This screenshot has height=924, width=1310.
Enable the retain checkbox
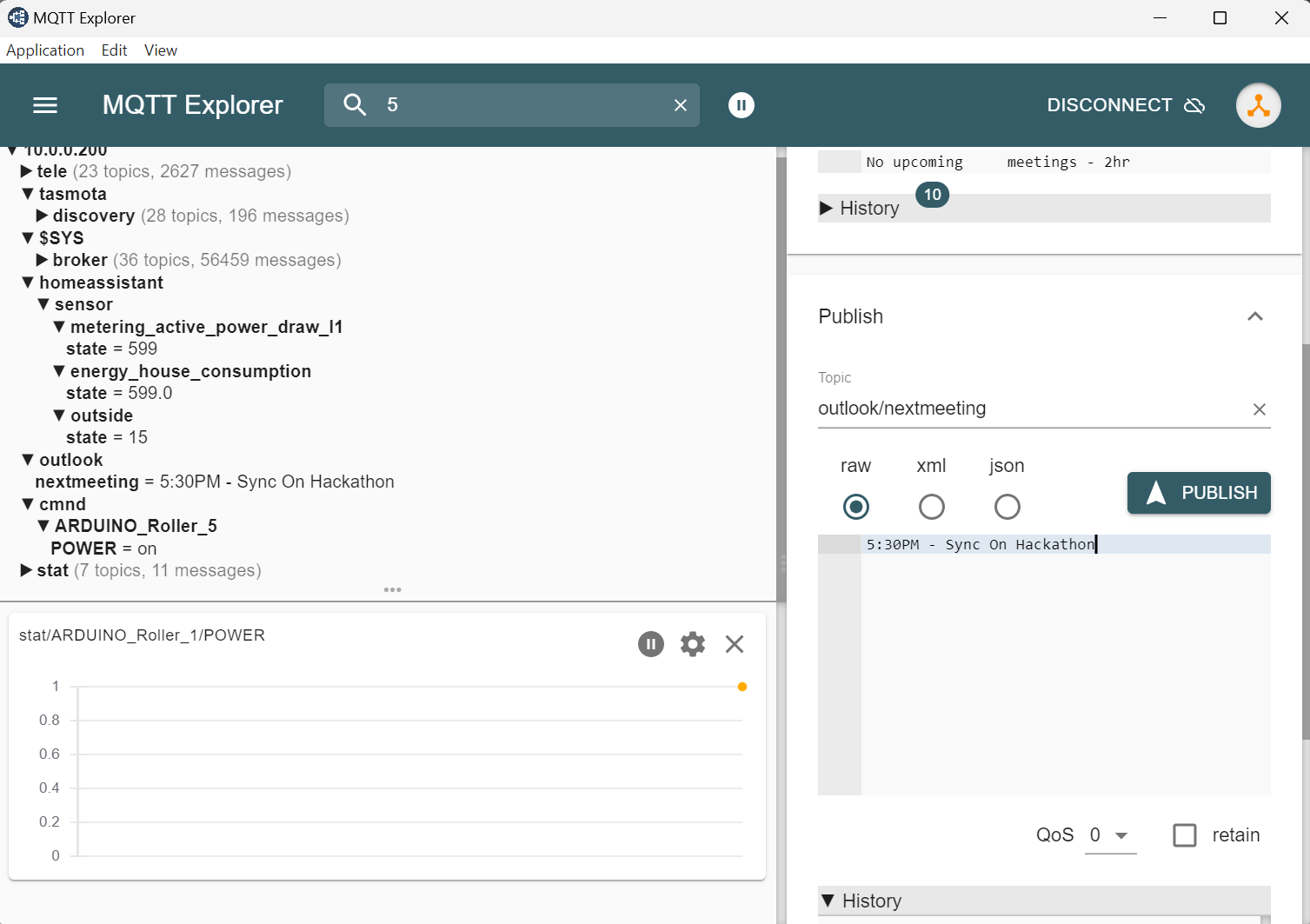tap(1185, 835)
